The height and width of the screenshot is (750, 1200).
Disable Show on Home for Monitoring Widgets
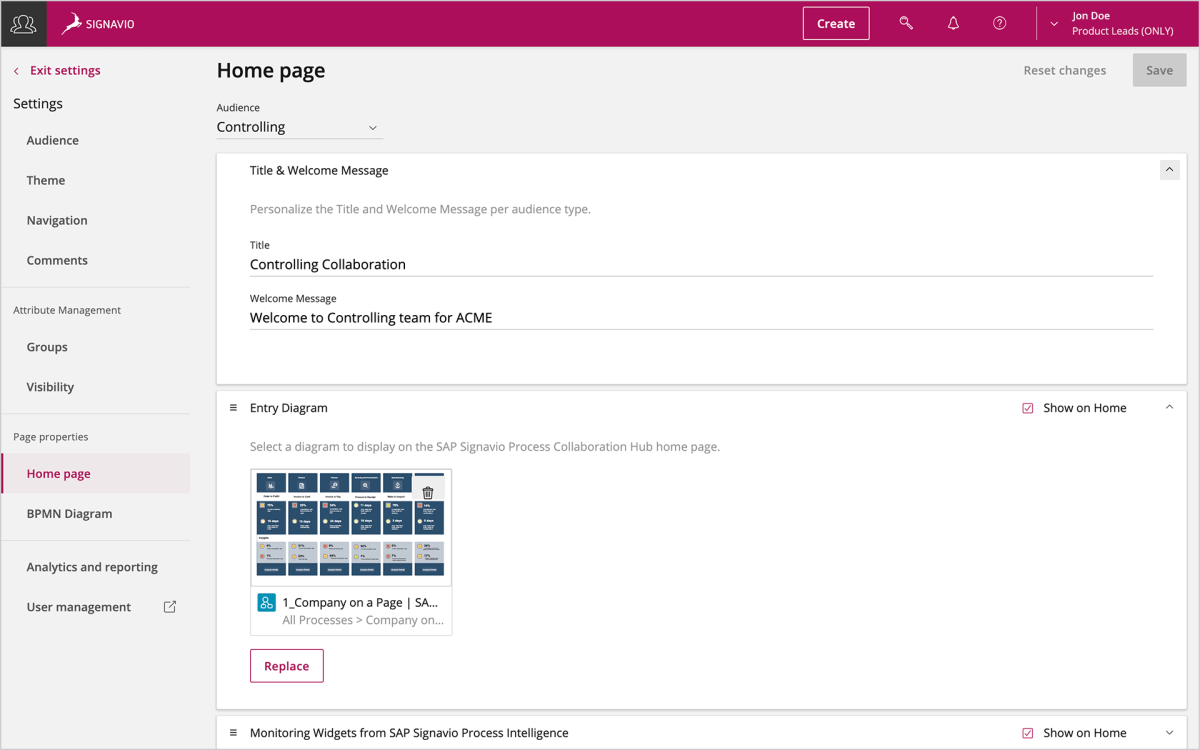1028,732
